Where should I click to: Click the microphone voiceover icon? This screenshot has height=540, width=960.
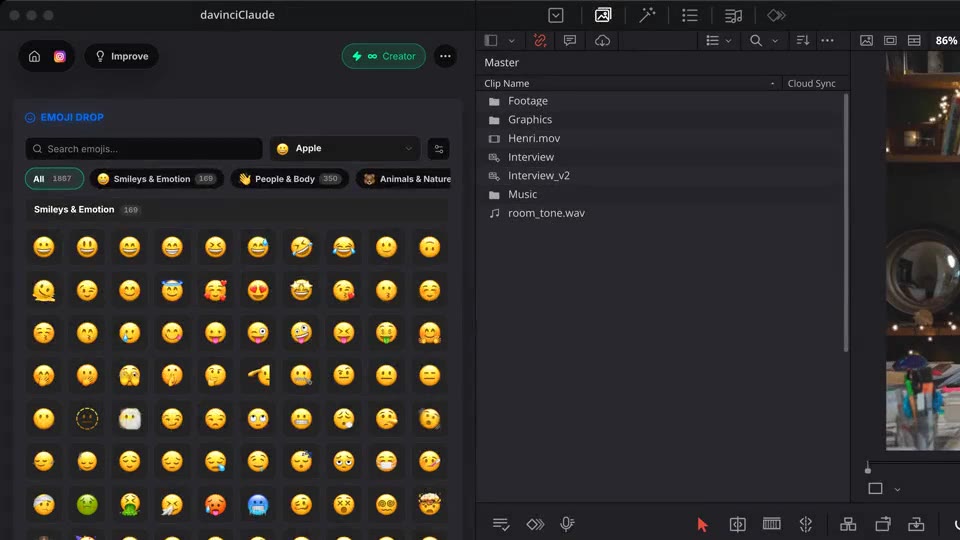[x=567, y=524]
